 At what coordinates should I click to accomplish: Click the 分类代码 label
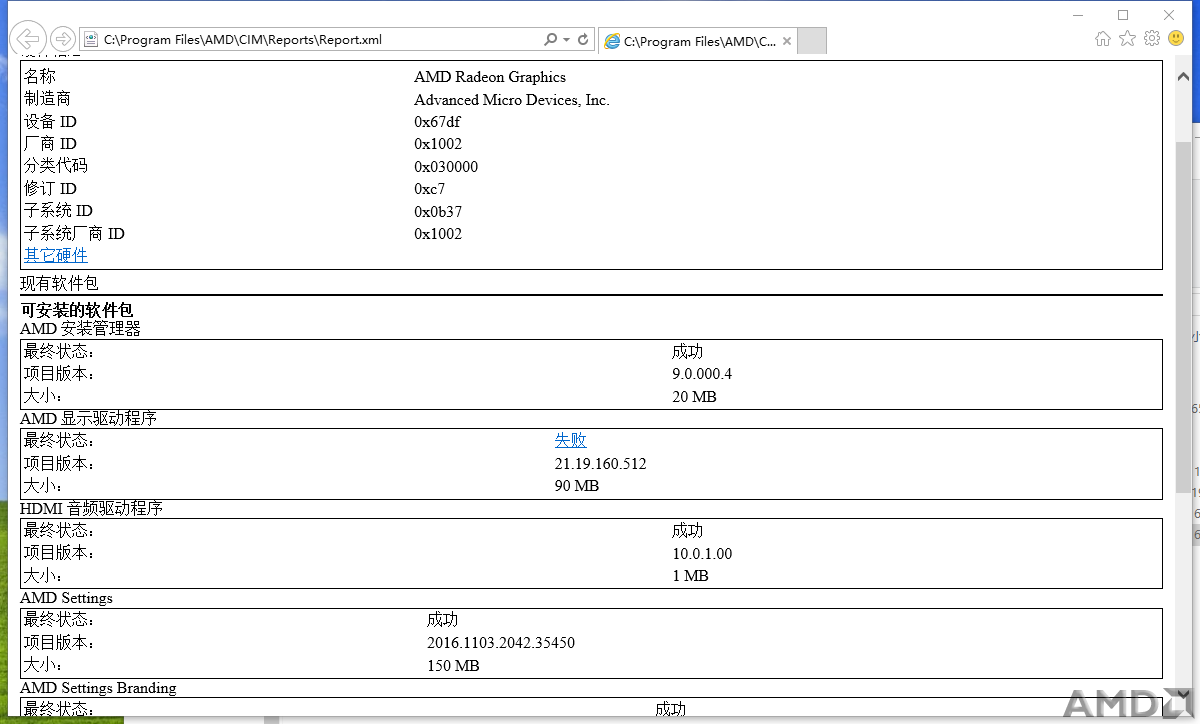pos(56,166)
